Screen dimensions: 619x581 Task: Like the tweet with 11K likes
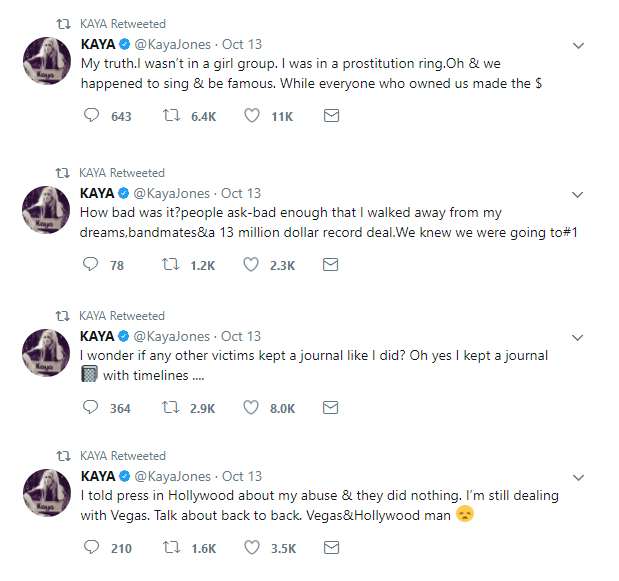coord(251,116)
